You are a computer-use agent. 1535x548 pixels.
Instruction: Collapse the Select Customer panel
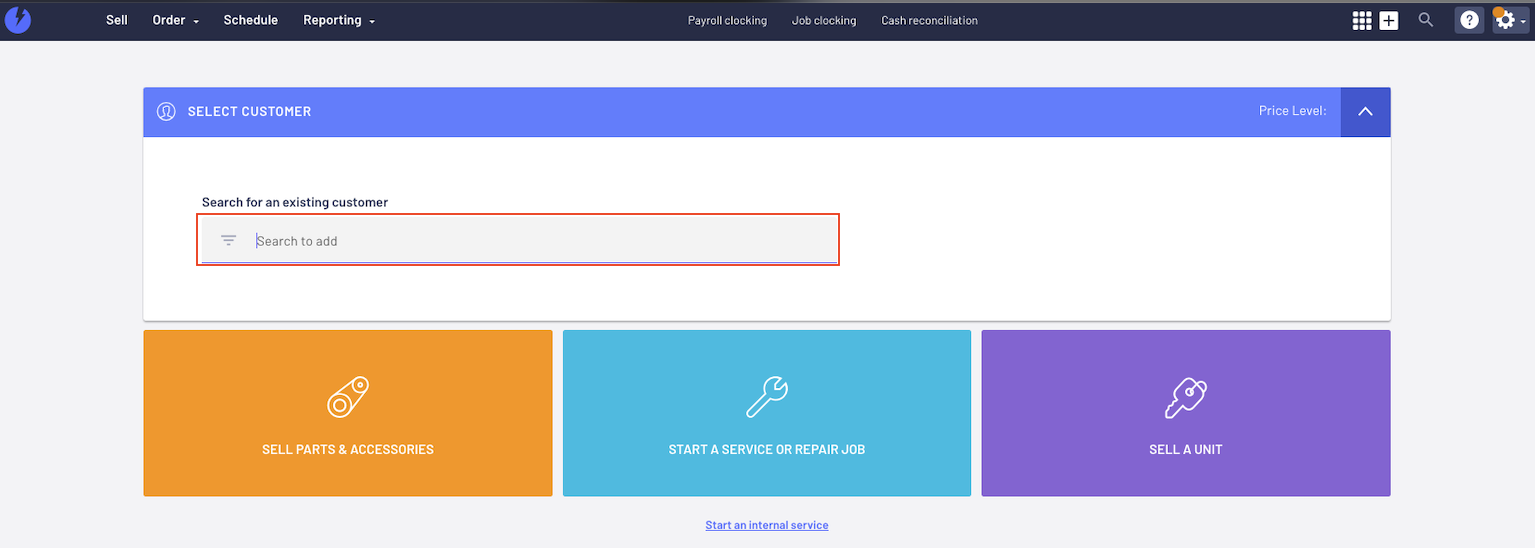pyautogui.click(x=1365, y=112)
